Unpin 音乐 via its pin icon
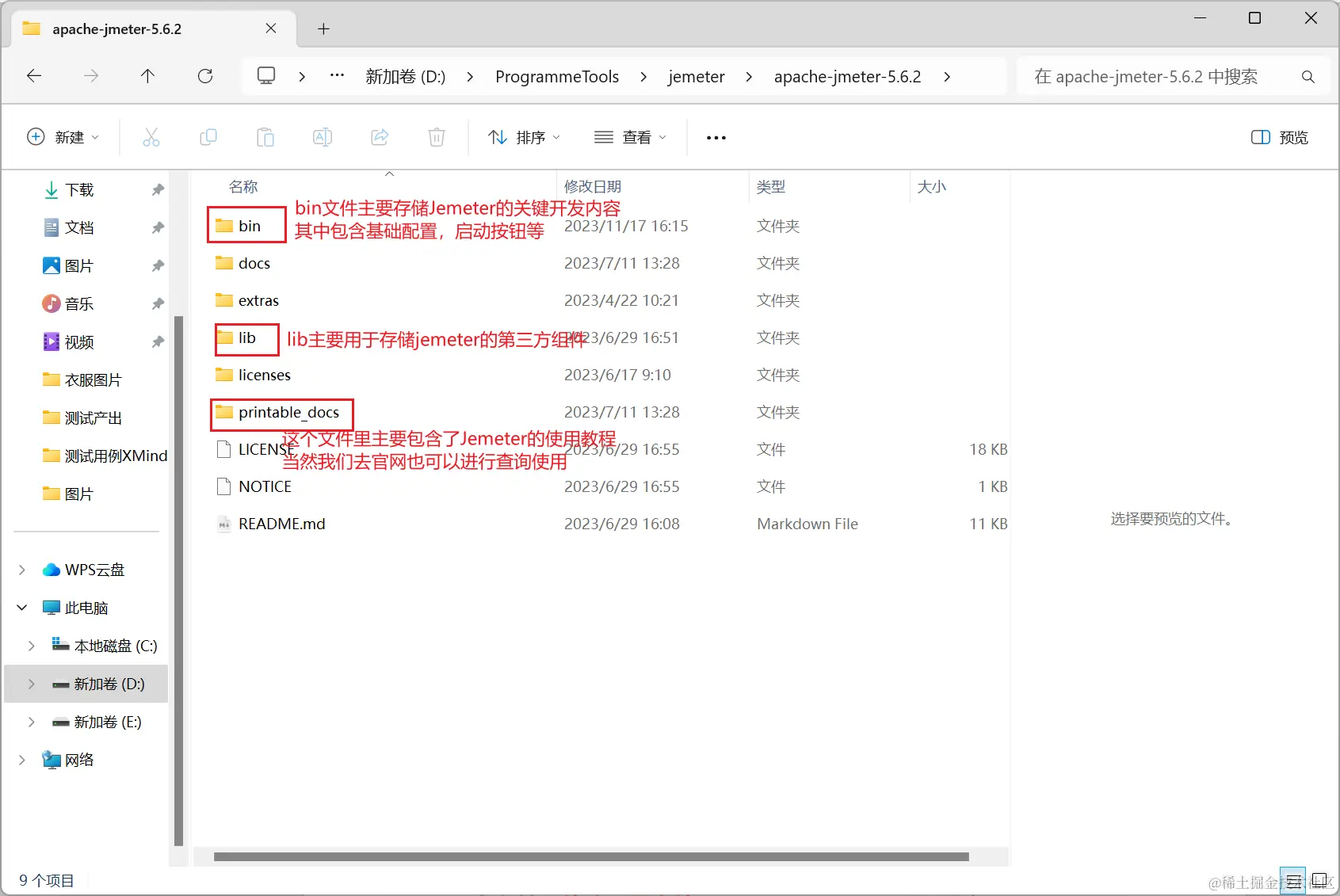The image size is (1340, 896). tap(158, 303)
